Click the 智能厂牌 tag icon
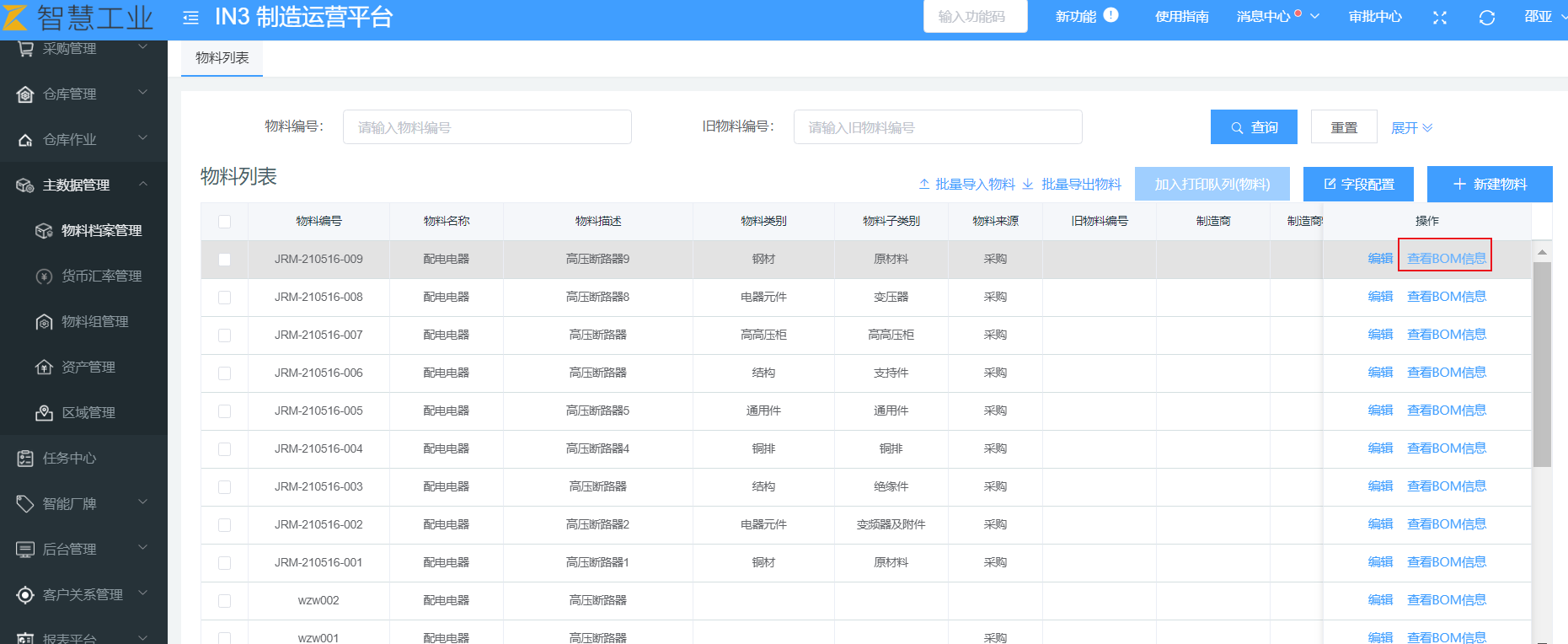Screen dimensions: 1568x644 tap(25, 504)
